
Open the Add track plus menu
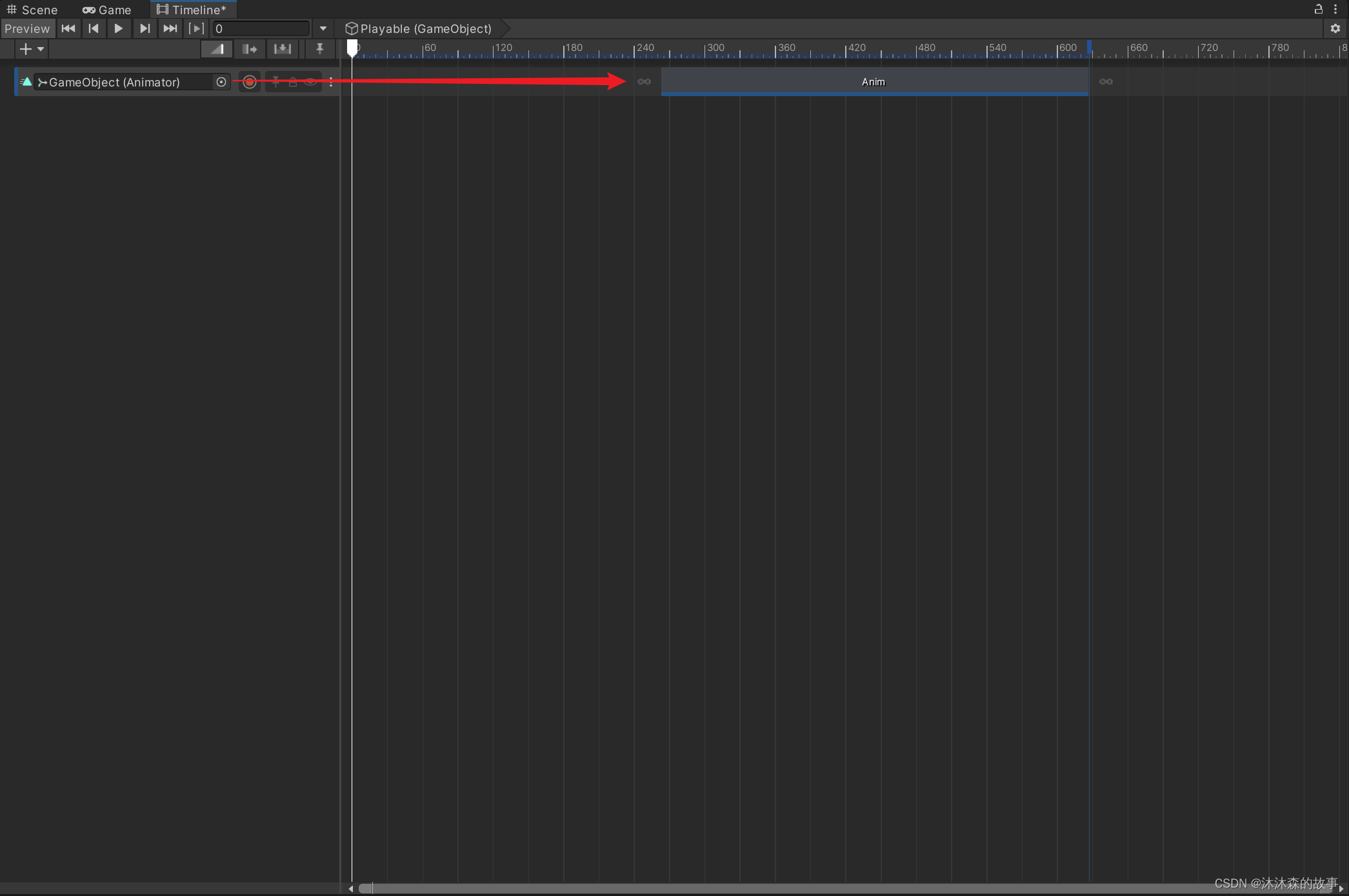point(31,49)
